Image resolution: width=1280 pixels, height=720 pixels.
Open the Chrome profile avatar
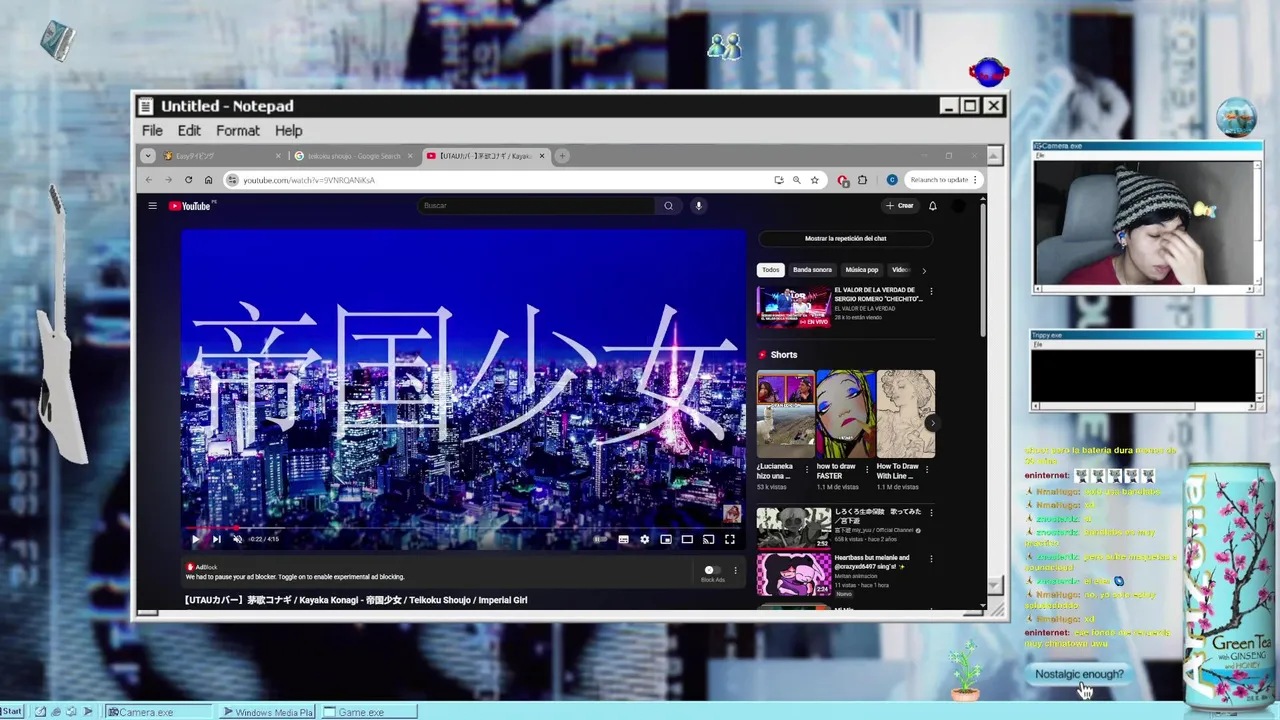click(892, 180)
